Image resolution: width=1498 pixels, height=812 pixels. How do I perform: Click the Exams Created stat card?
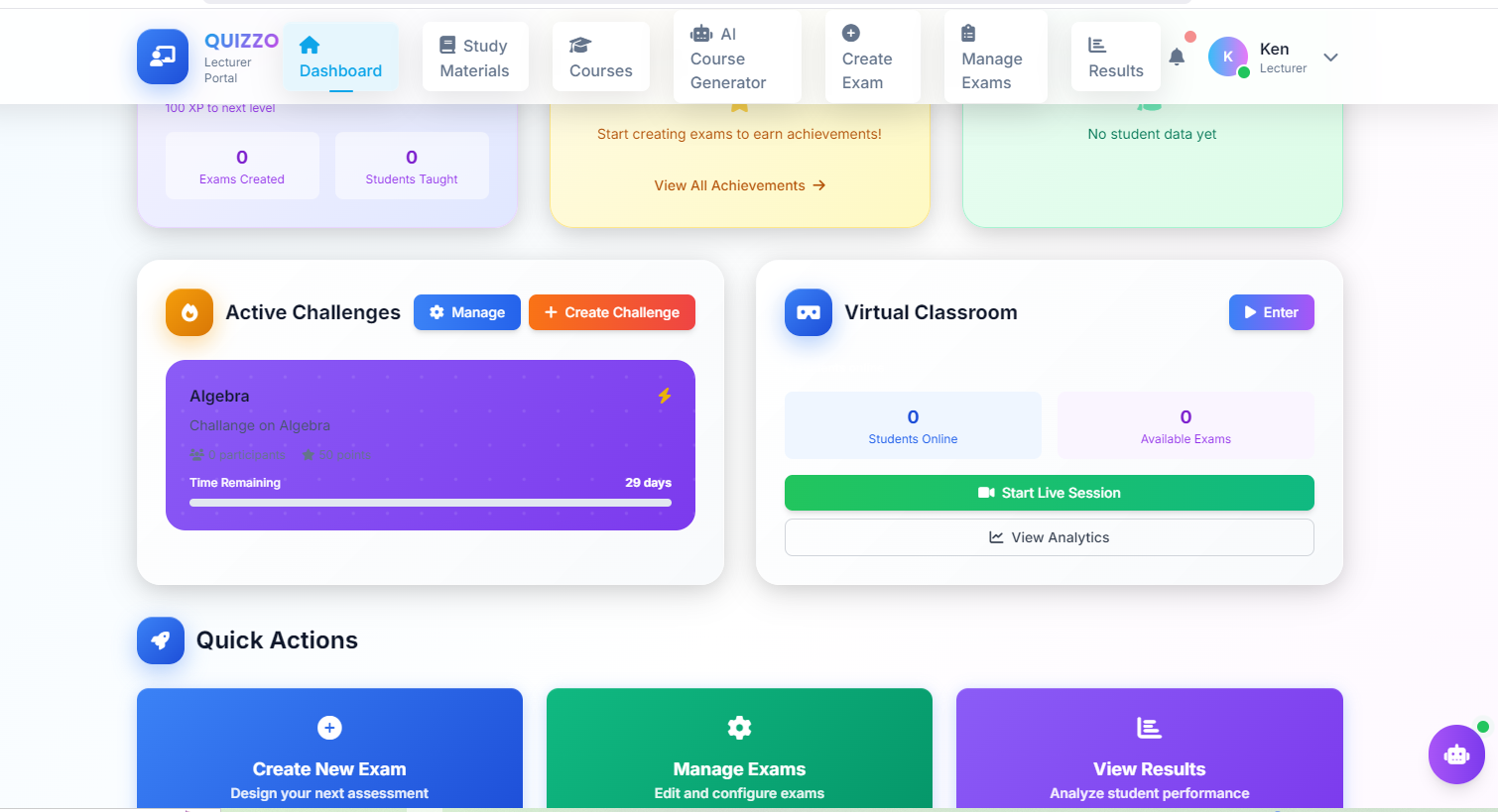(x=242, y=166)
